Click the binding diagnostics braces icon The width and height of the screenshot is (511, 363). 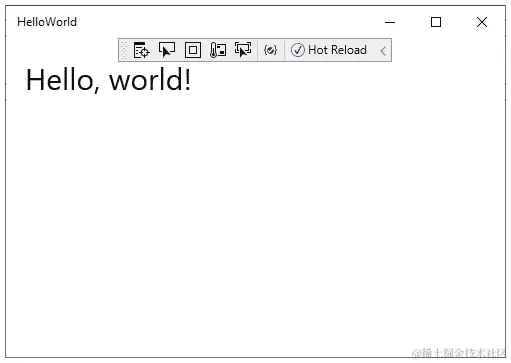270,50
